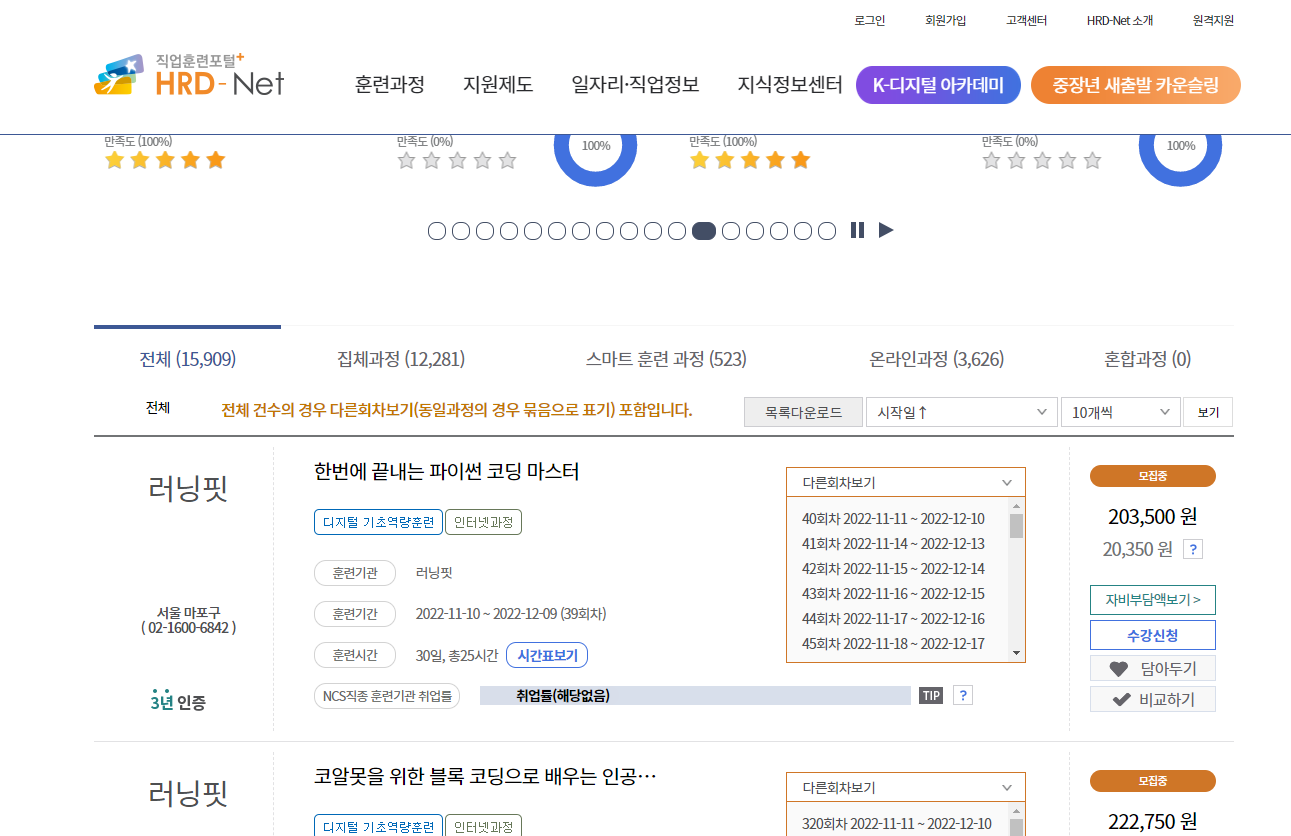The height and width of the screenshot is (836, 1291).
Task: Add the course with 비교하기 check button
Action: click(1153, 699)
